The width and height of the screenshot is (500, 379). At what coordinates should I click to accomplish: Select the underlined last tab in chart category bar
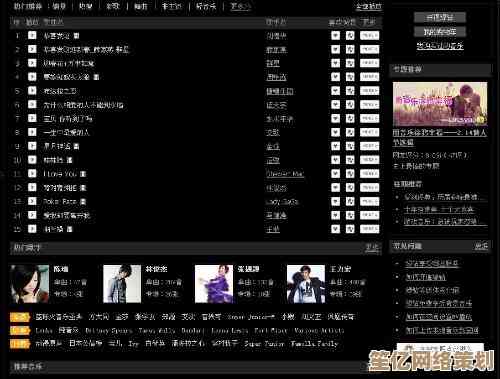point(240,6)
